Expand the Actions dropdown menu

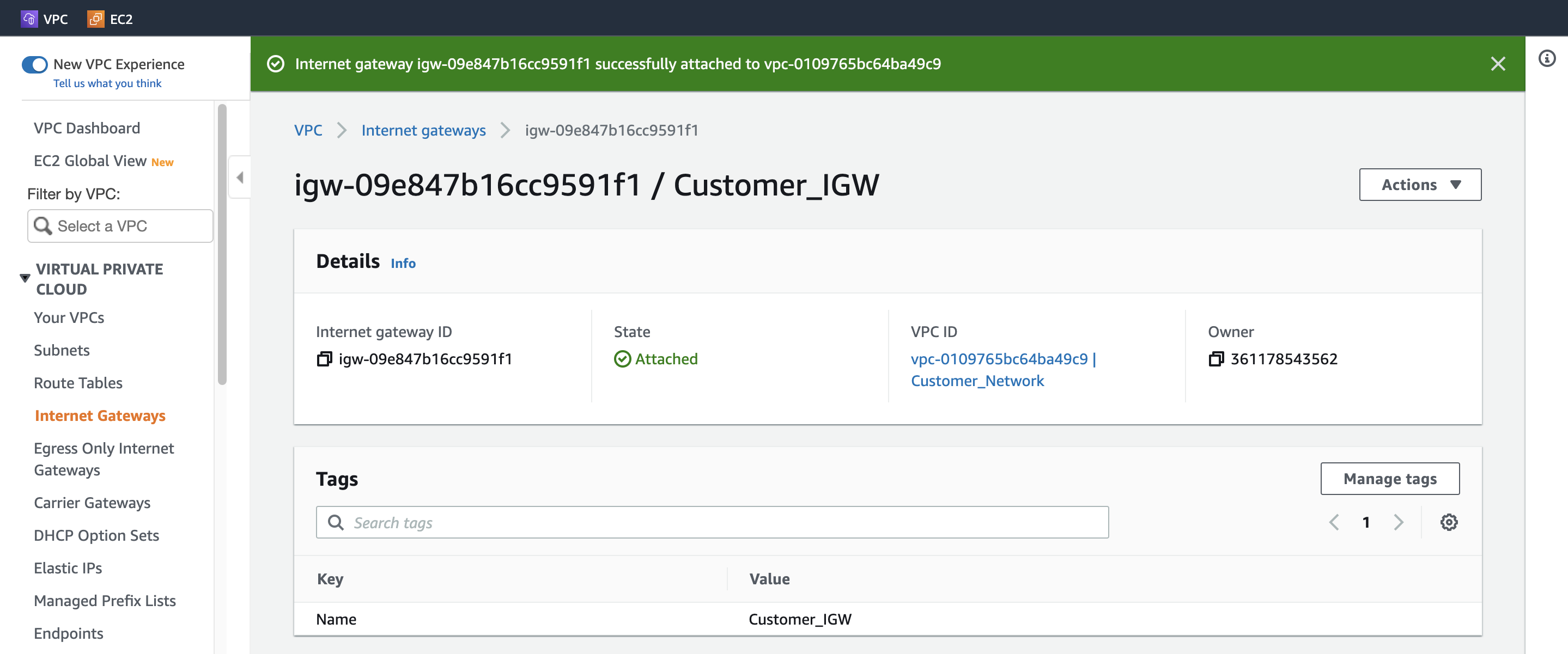point(1420,184)
